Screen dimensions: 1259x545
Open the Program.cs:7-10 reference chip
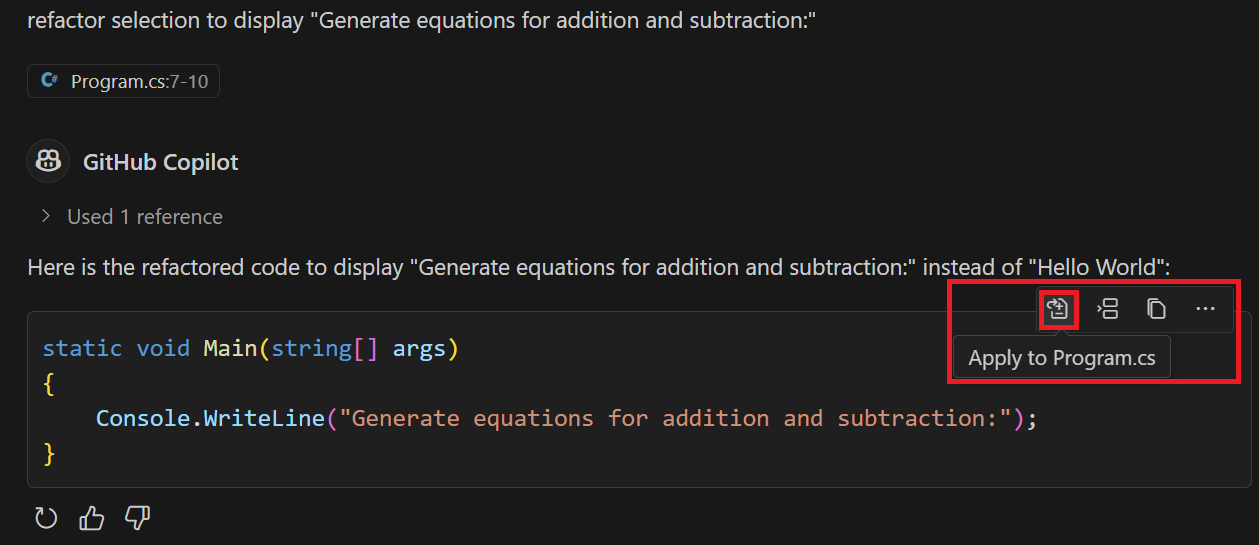pyautogui.click(x=123, y=82)
